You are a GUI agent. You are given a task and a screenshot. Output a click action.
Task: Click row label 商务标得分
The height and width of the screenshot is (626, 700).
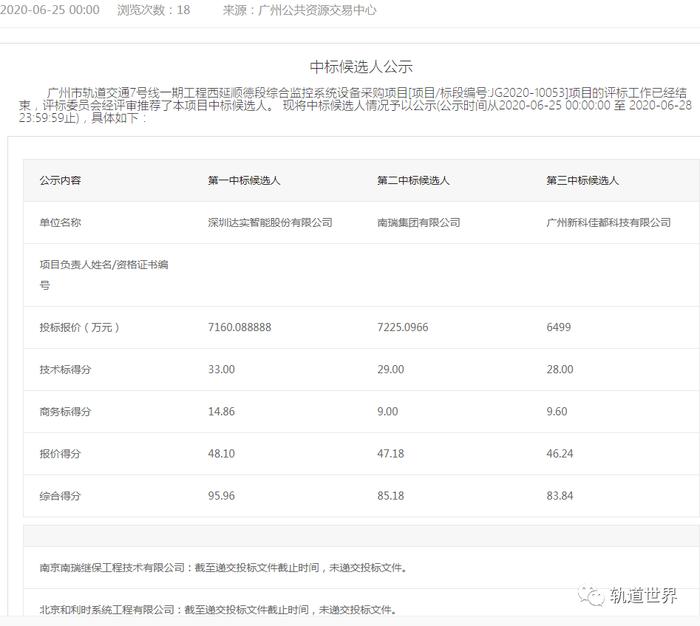coord(65,411)
